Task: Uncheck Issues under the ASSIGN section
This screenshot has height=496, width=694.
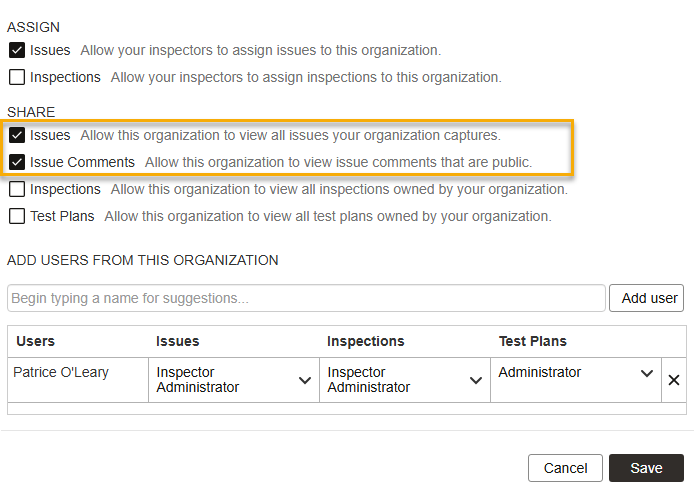Action: [x=17, y=50]
